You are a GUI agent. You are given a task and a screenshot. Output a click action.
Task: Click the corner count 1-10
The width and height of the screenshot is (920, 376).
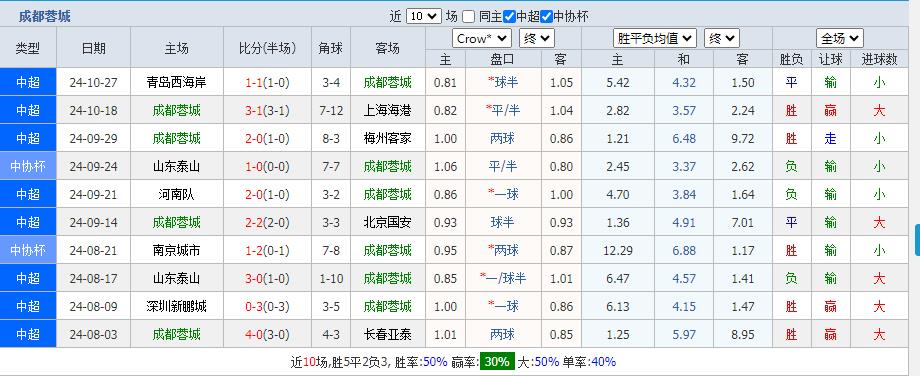pos(332,279)
